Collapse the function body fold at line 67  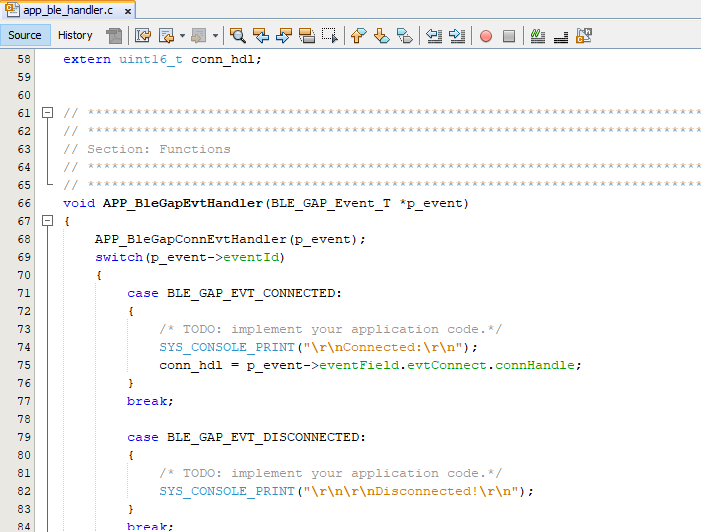(47, 221)
